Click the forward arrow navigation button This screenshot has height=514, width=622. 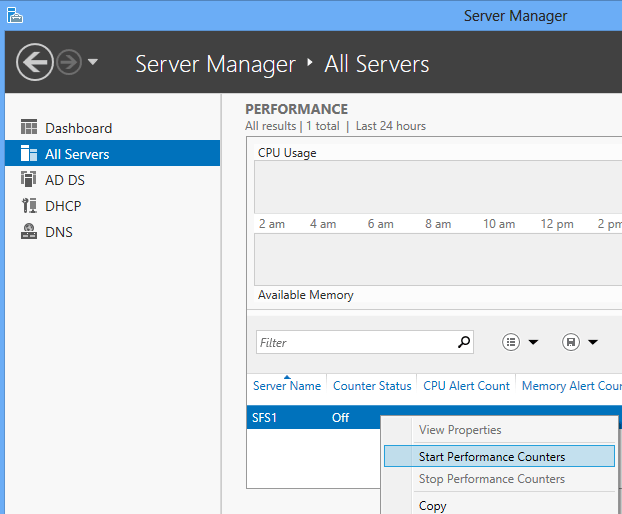[x=69, y=62]
